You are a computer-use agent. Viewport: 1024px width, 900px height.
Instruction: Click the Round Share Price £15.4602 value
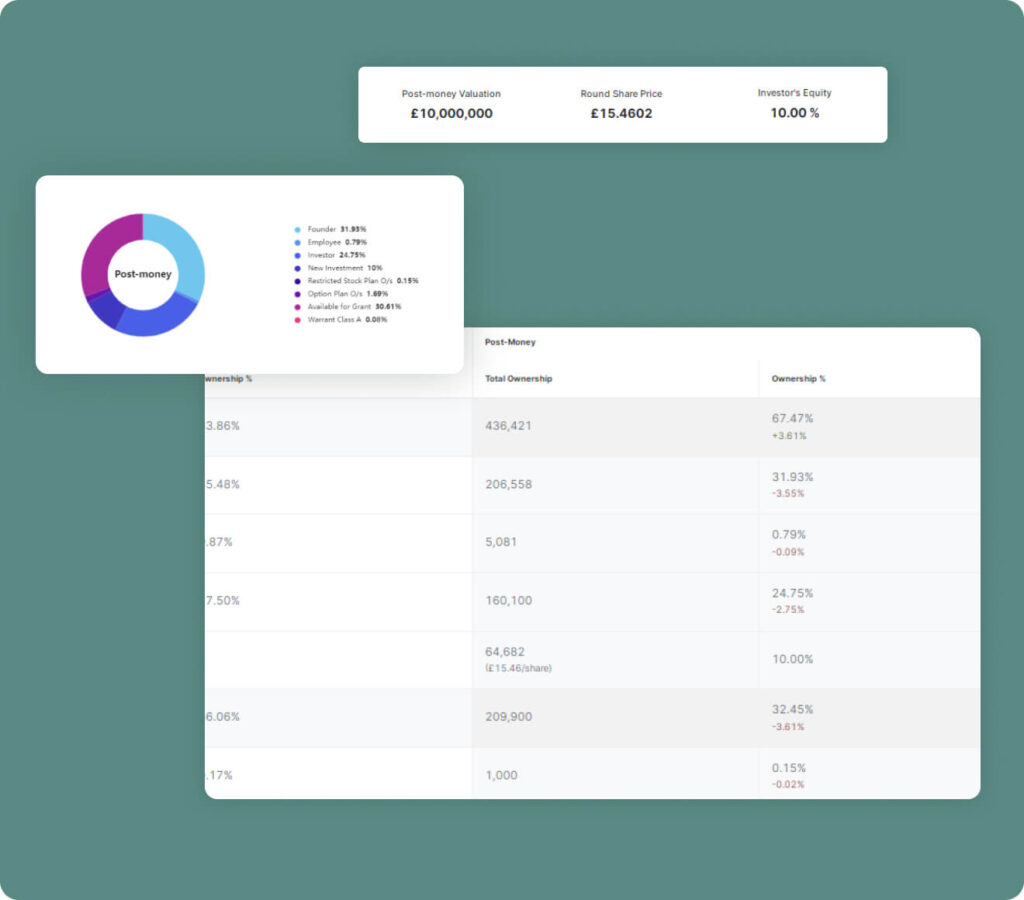point(622,113)
